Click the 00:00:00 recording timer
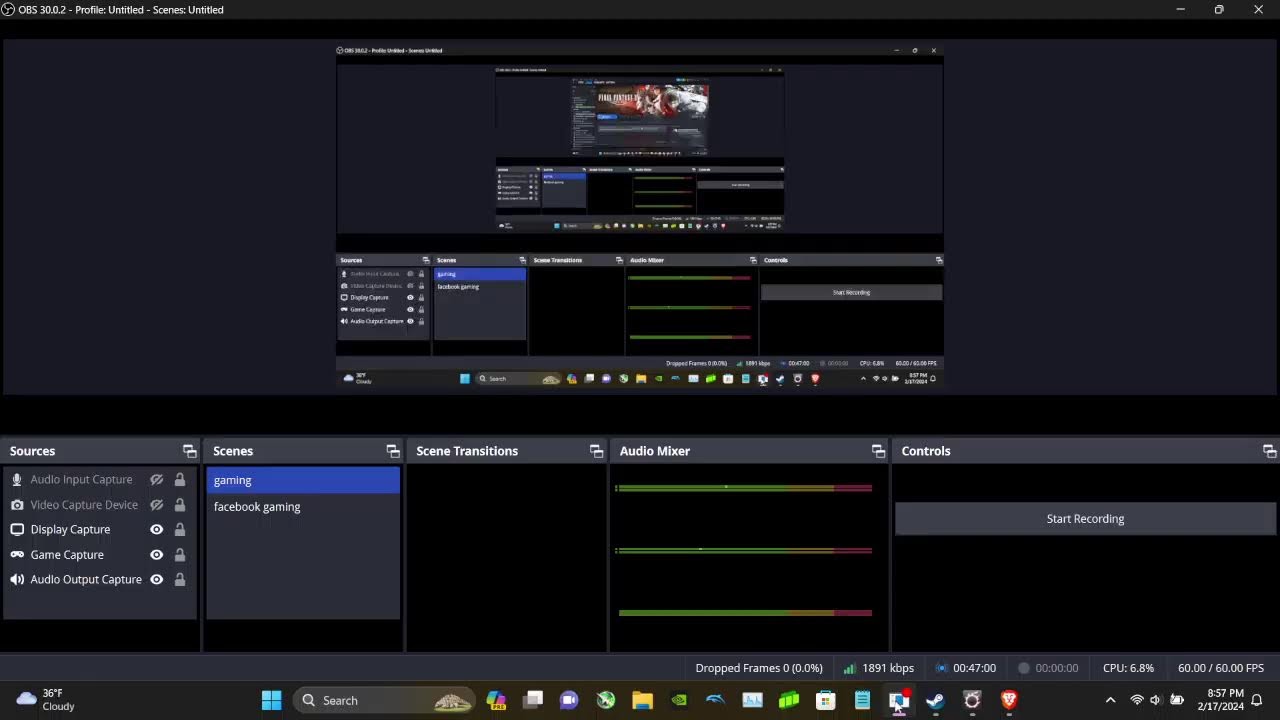The image size is (1280, 720). 1057,668
